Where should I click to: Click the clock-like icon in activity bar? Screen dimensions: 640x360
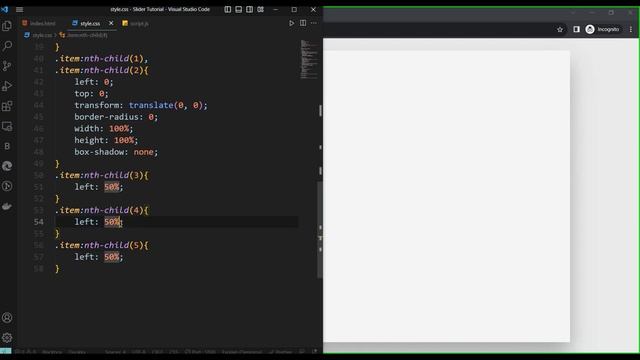[7, 186]
